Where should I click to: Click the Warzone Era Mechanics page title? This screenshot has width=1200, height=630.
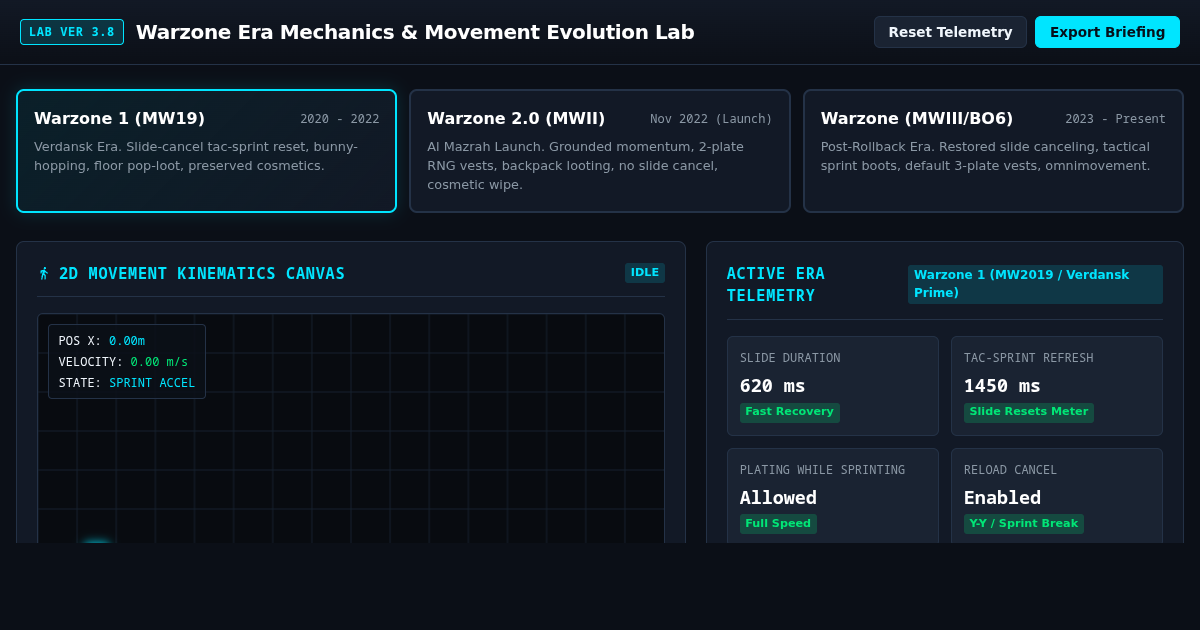coord(415,32)
